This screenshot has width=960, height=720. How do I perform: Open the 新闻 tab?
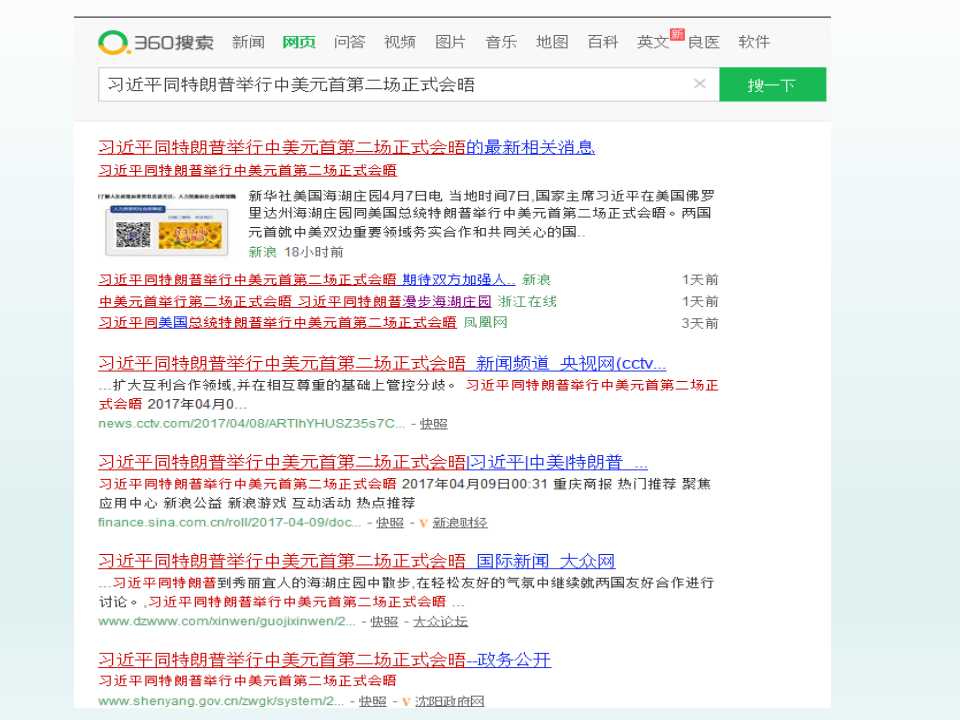[x=248, y=42]
